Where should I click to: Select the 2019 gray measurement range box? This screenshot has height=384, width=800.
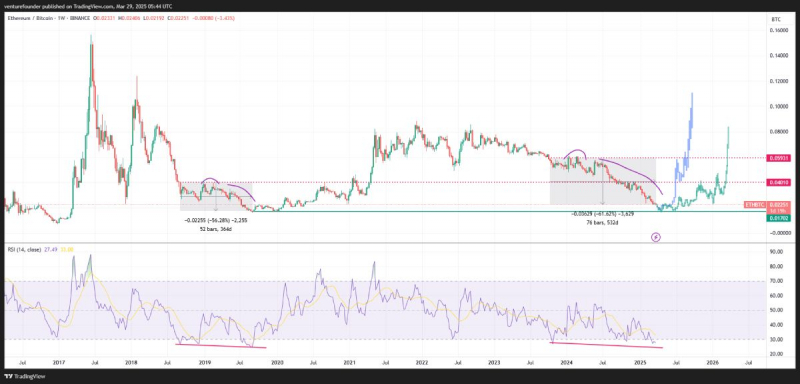[x=216, y=196]
